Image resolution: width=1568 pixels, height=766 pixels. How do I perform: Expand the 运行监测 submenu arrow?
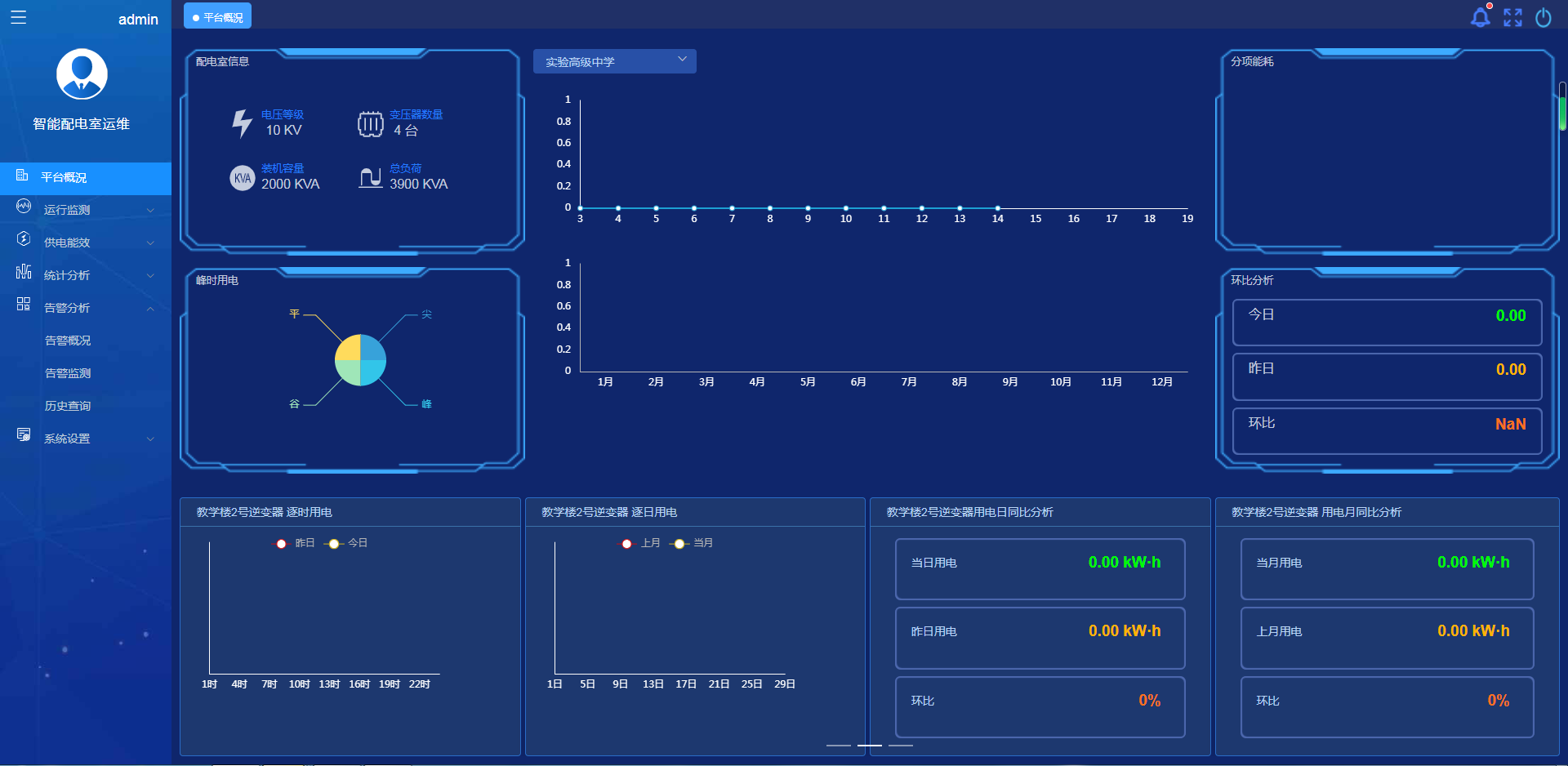(x=150, y=210)
